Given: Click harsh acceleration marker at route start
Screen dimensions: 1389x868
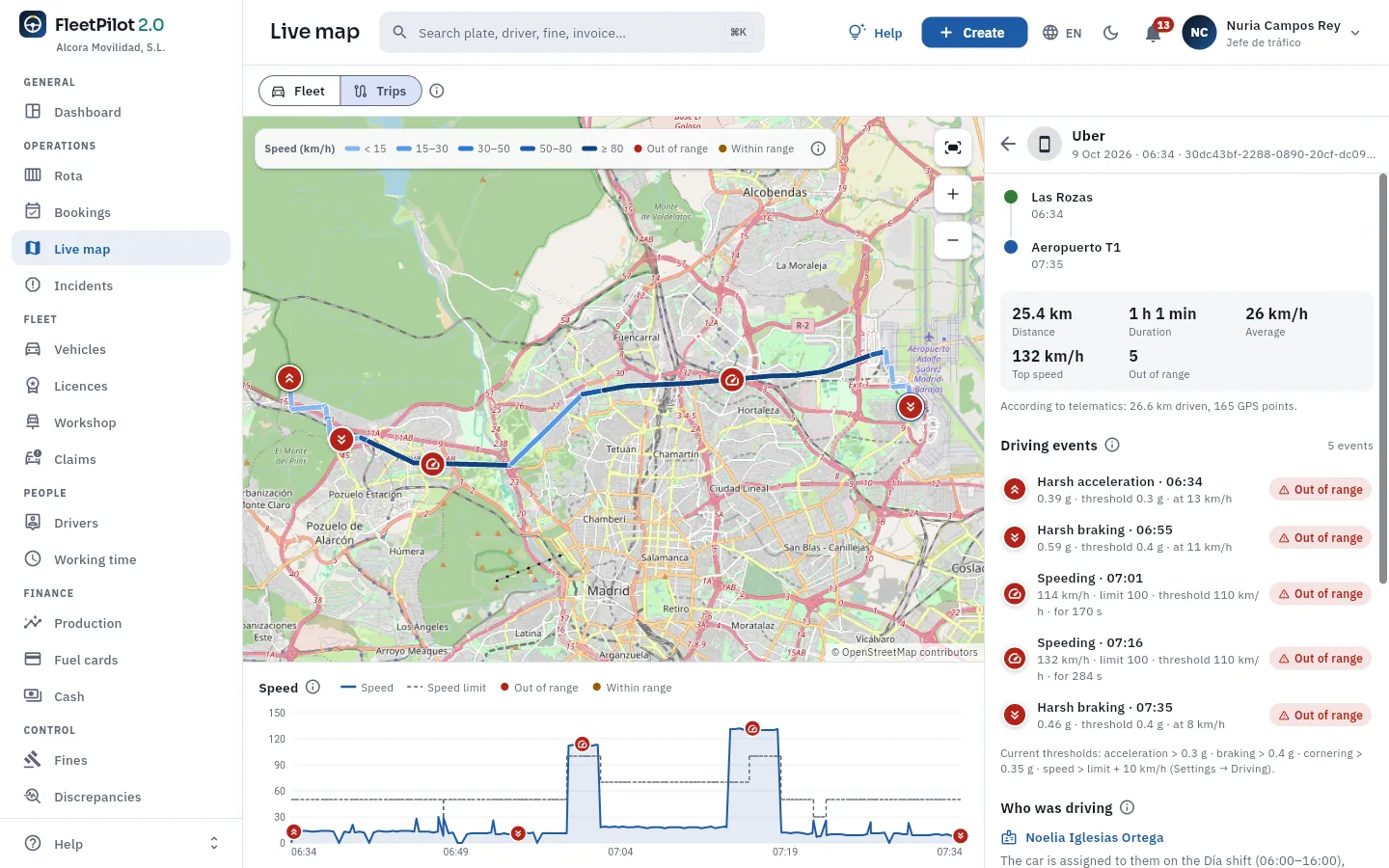Looking at the screenshot, I should point(289,378).
